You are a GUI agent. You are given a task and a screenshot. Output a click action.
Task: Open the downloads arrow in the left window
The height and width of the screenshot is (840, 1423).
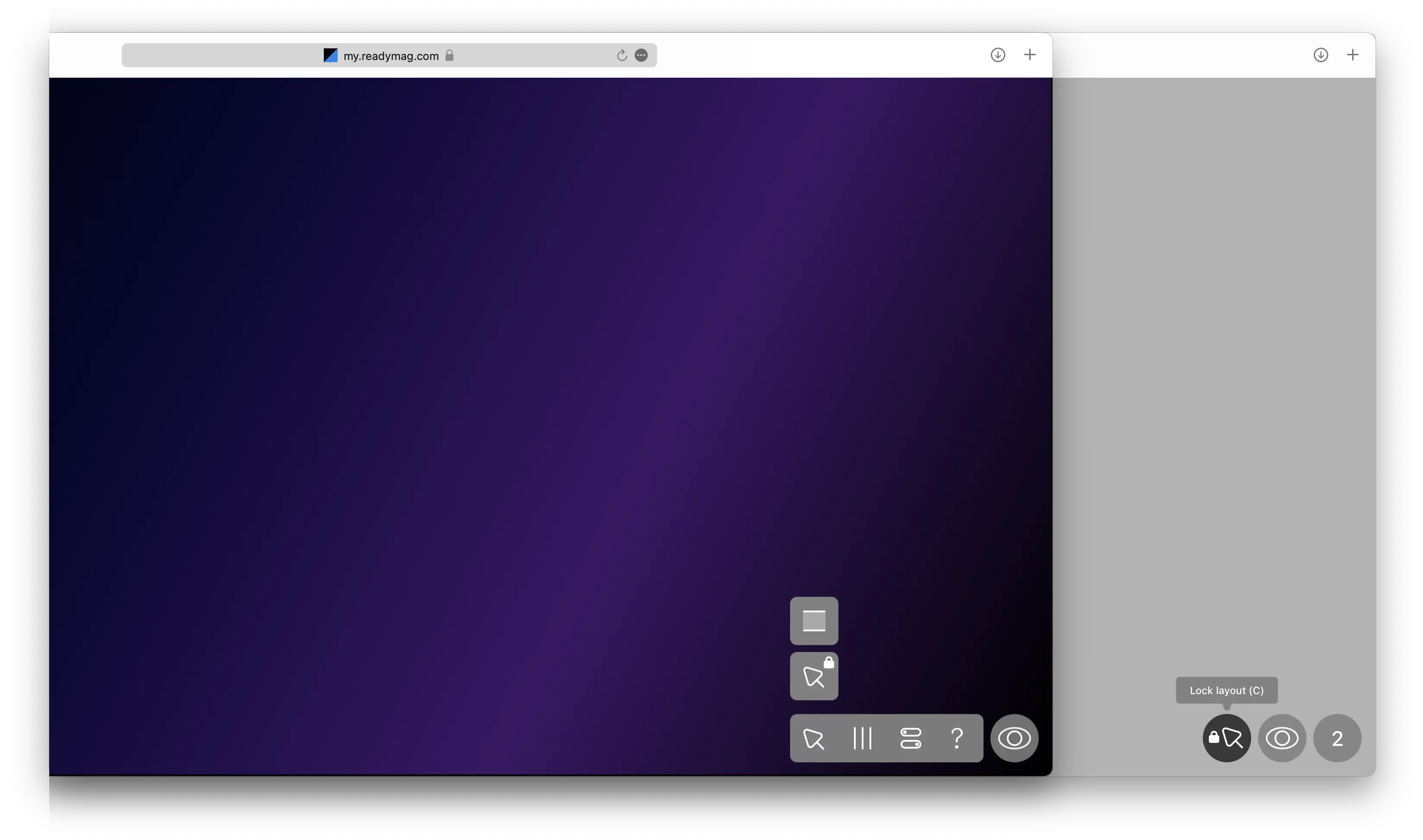[998, 55]
